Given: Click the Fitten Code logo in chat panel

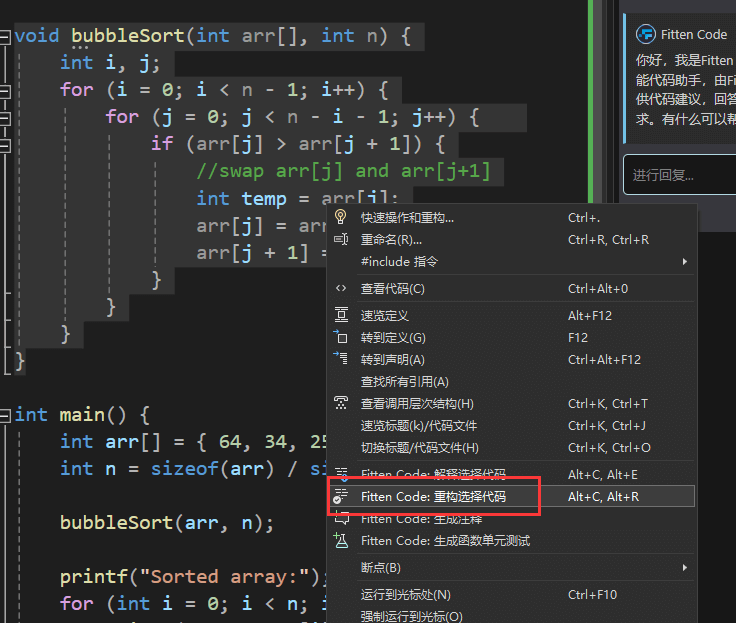Looking at the screenshot, I should point(646,34).
